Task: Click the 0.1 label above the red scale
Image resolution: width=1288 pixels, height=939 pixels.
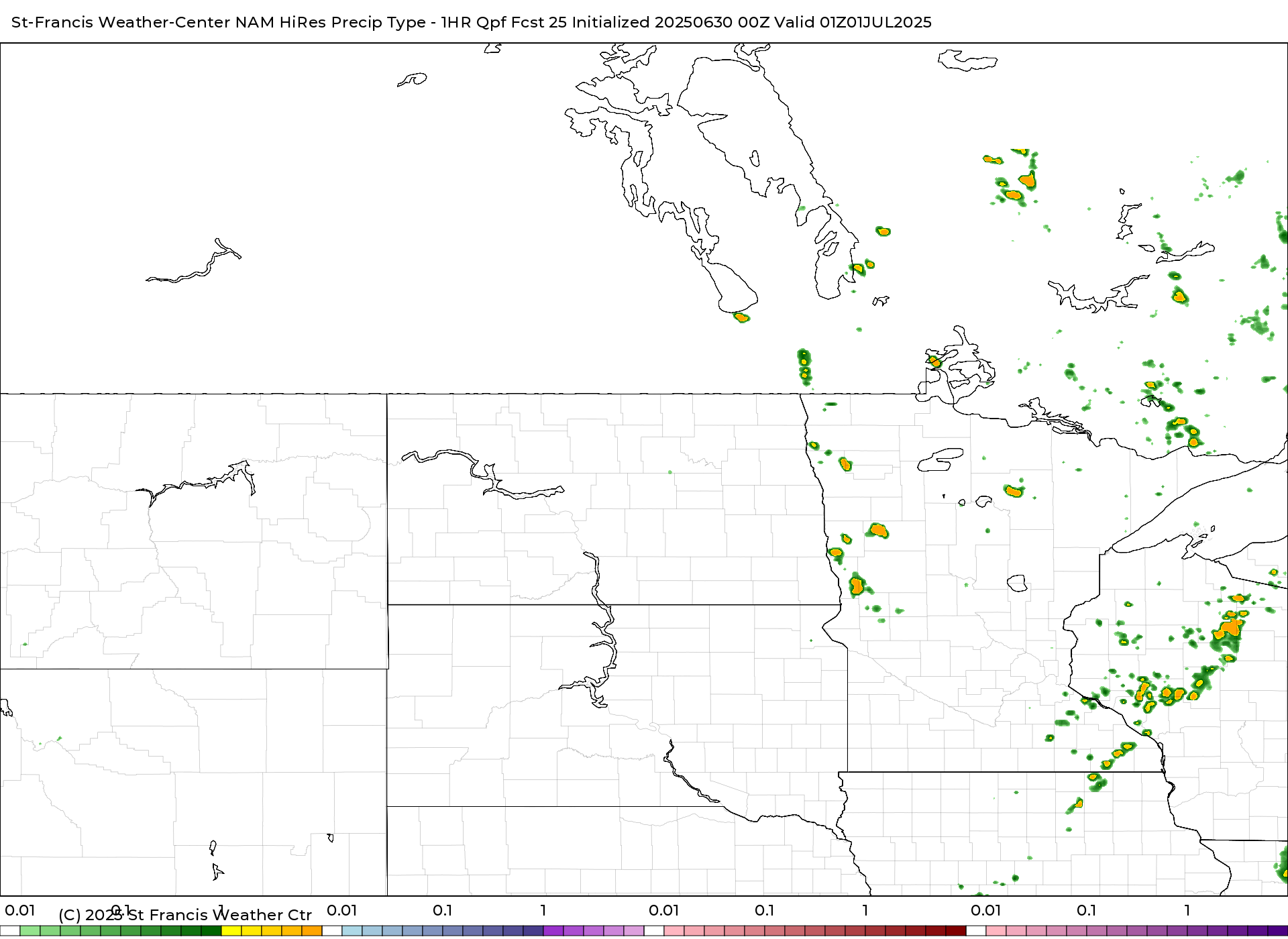Action: click(765, 910)
